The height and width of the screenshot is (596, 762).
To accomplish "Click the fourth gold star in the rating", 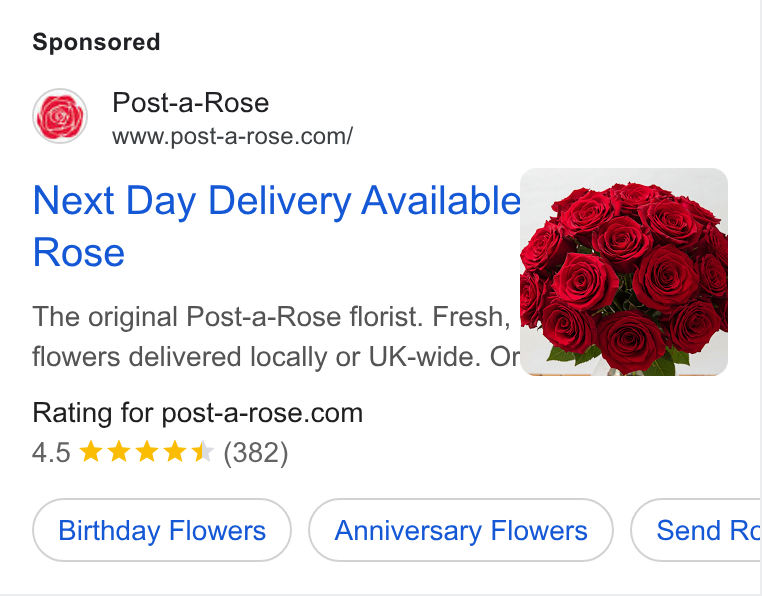I will point(175,452).
